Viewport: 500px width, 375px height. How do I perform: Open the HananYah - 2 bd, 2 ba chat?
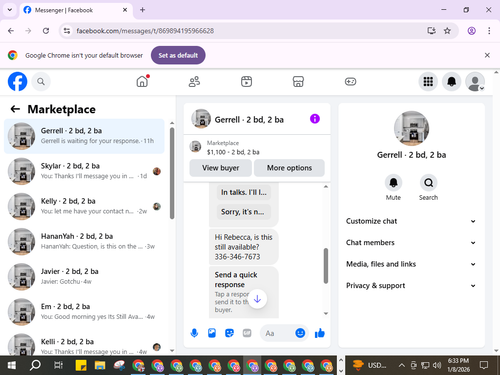click(x=84, y=241)
